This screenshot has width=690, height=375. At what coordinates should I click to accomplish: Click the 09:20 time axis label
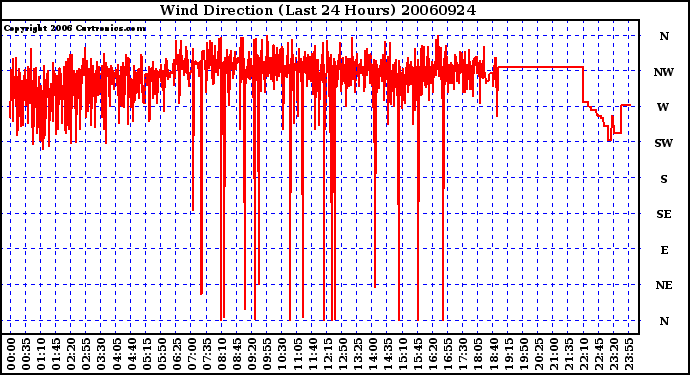(252, 354)
